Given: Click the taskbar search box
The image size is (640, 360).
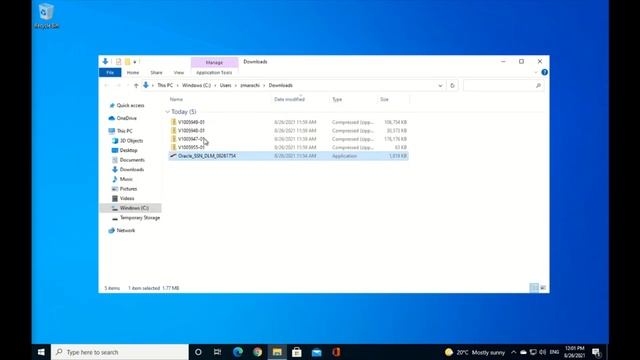Looking at the screenshot, I should tap(120, 352).
